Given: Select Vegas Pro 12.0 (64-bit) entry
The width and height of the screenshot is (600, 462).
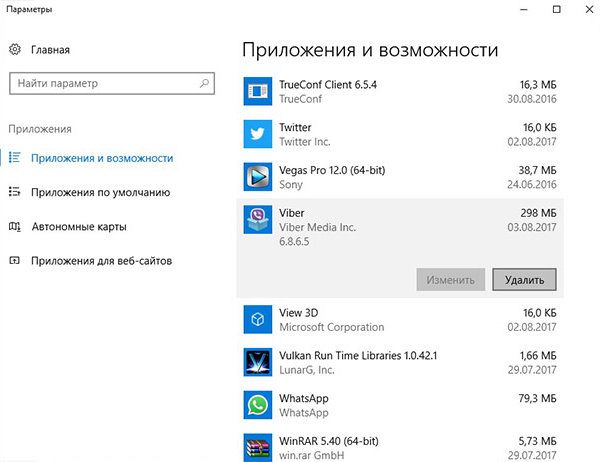Looking at the screenshot, I should (332, 170).
